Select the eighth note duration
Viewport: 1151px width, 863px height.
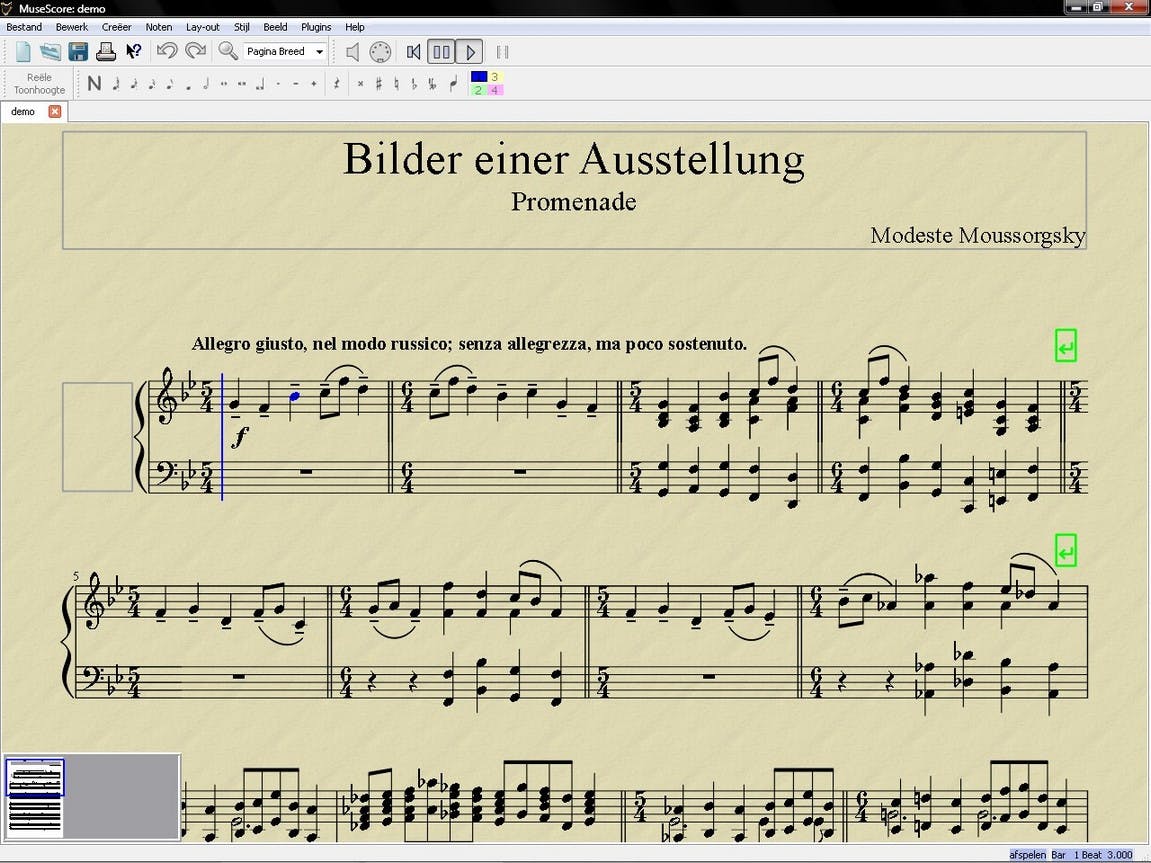[169, 84]
